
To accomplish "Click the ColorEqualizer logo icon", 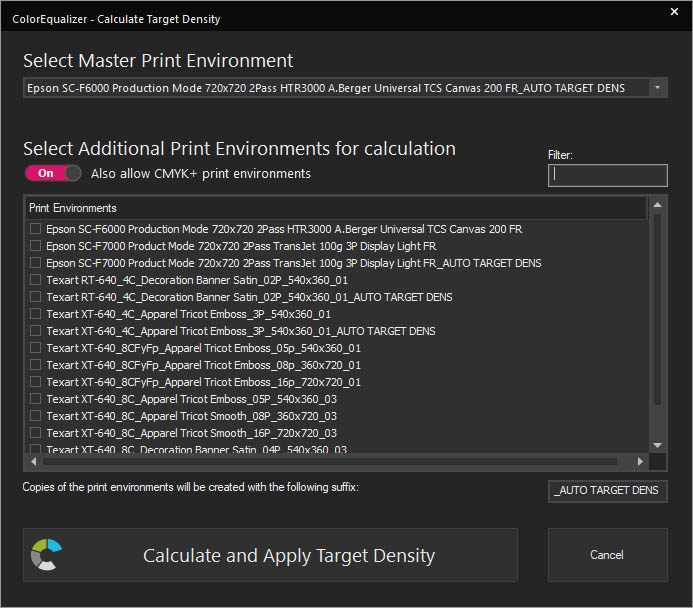I will point(46,555).
